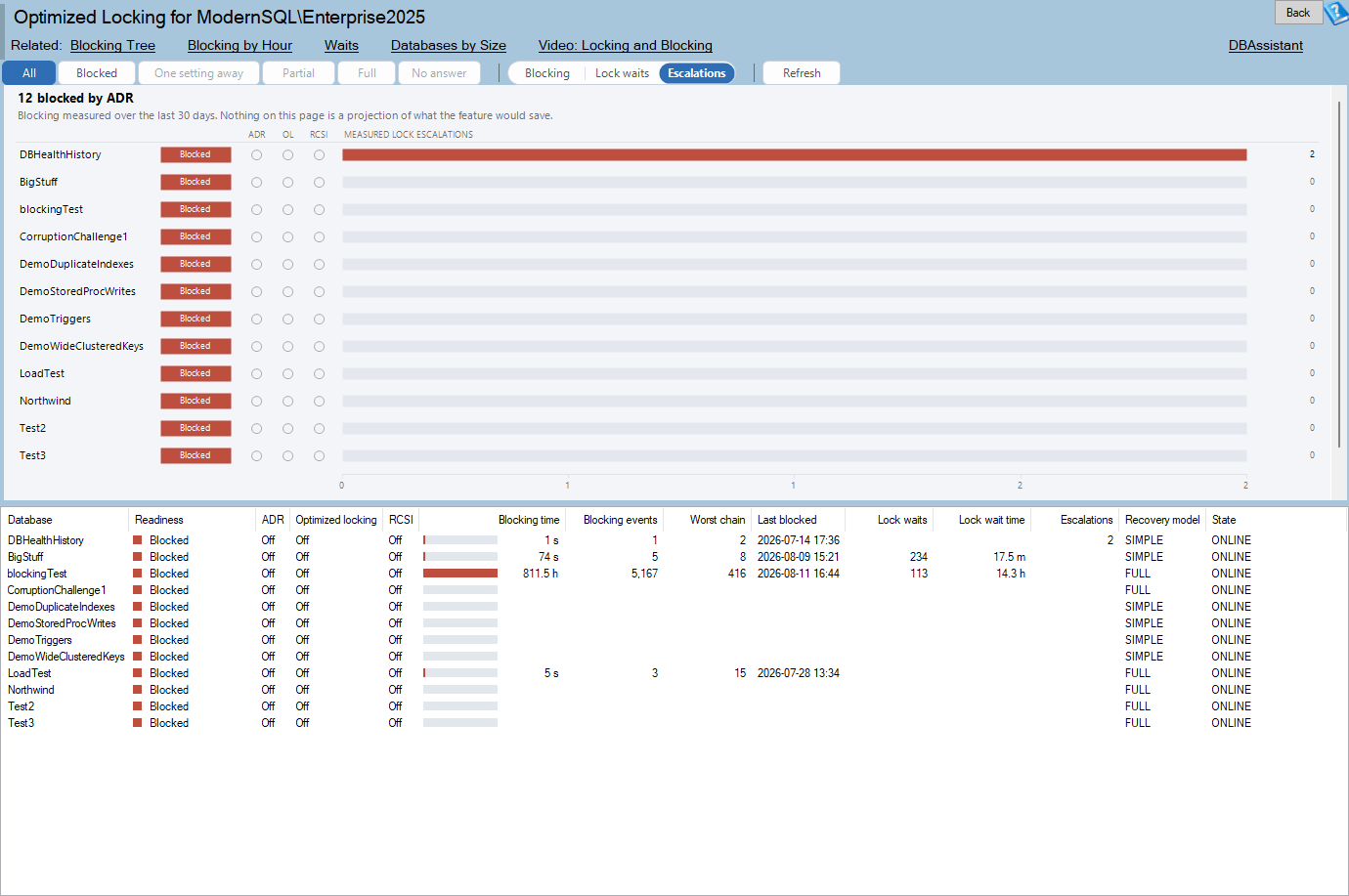Click the BigStuff empty escalations bar

pos(795,182)
